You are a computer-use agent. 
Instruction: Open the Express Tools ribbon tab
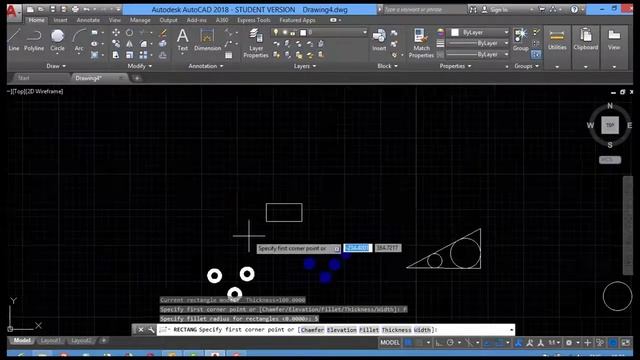[x=254, y=20]
